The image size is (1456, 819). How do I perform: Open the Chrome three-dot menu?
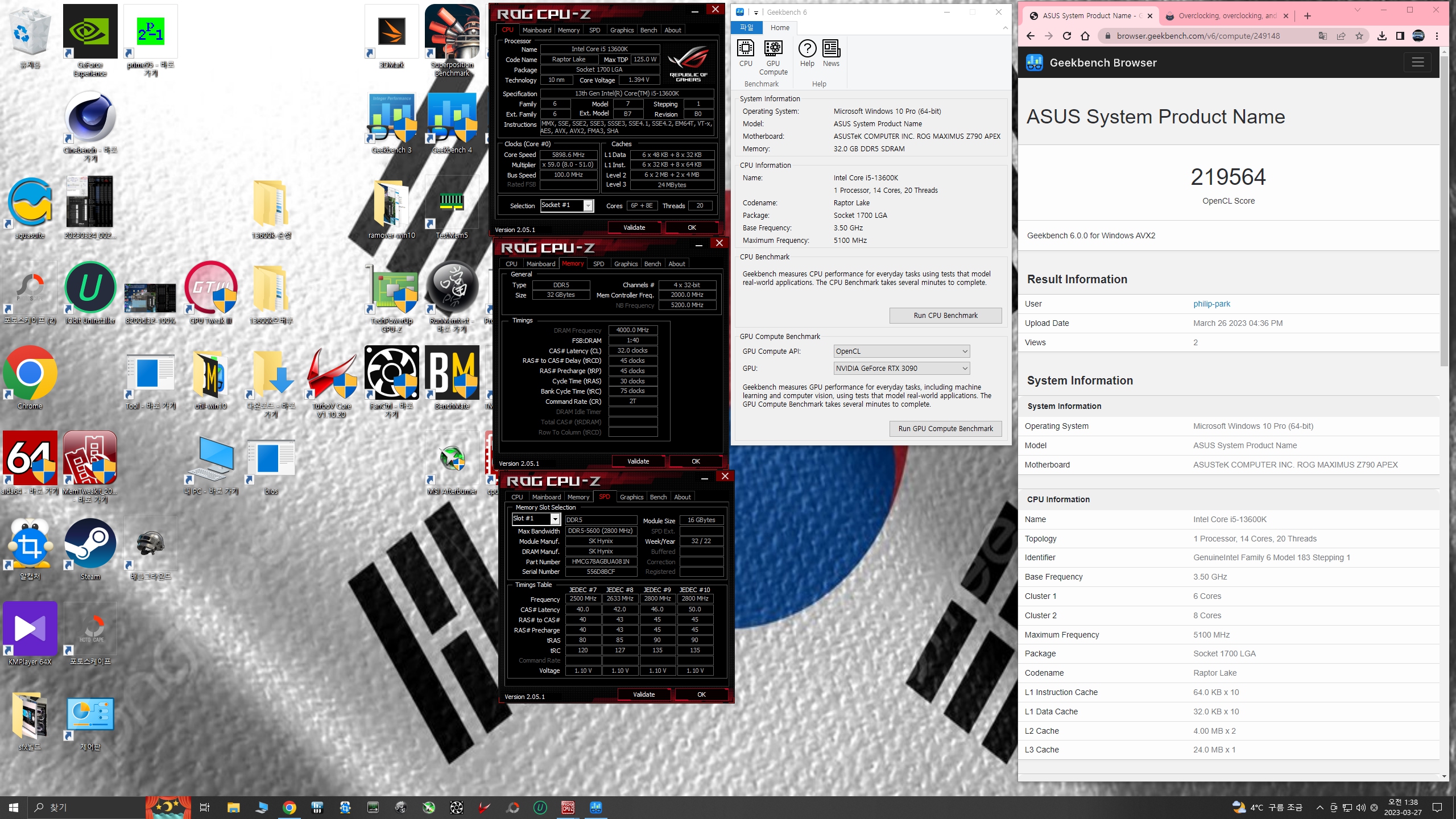[x=1437, y=36]
